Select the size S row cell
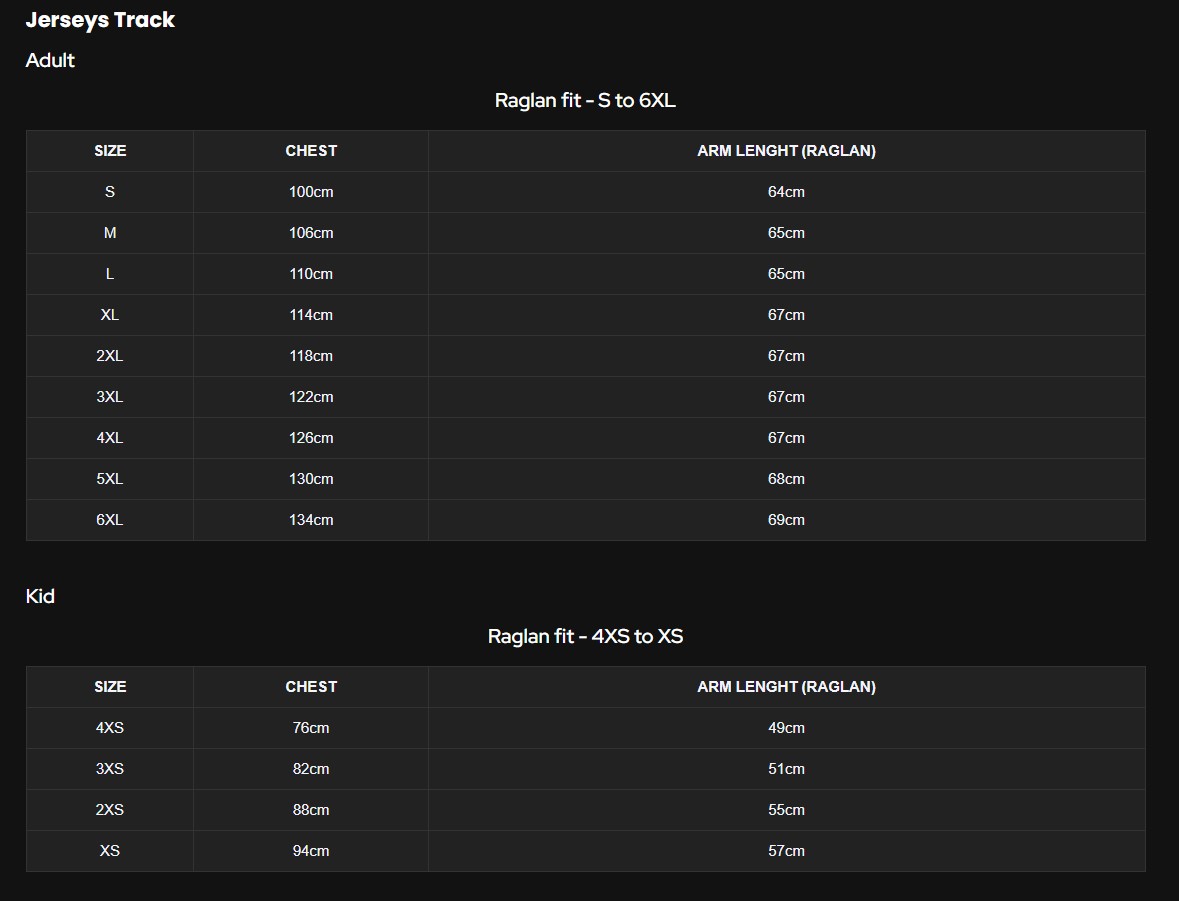Image resolution: width=1179 pixels, height=901 pixels. [x=110, y=192]
